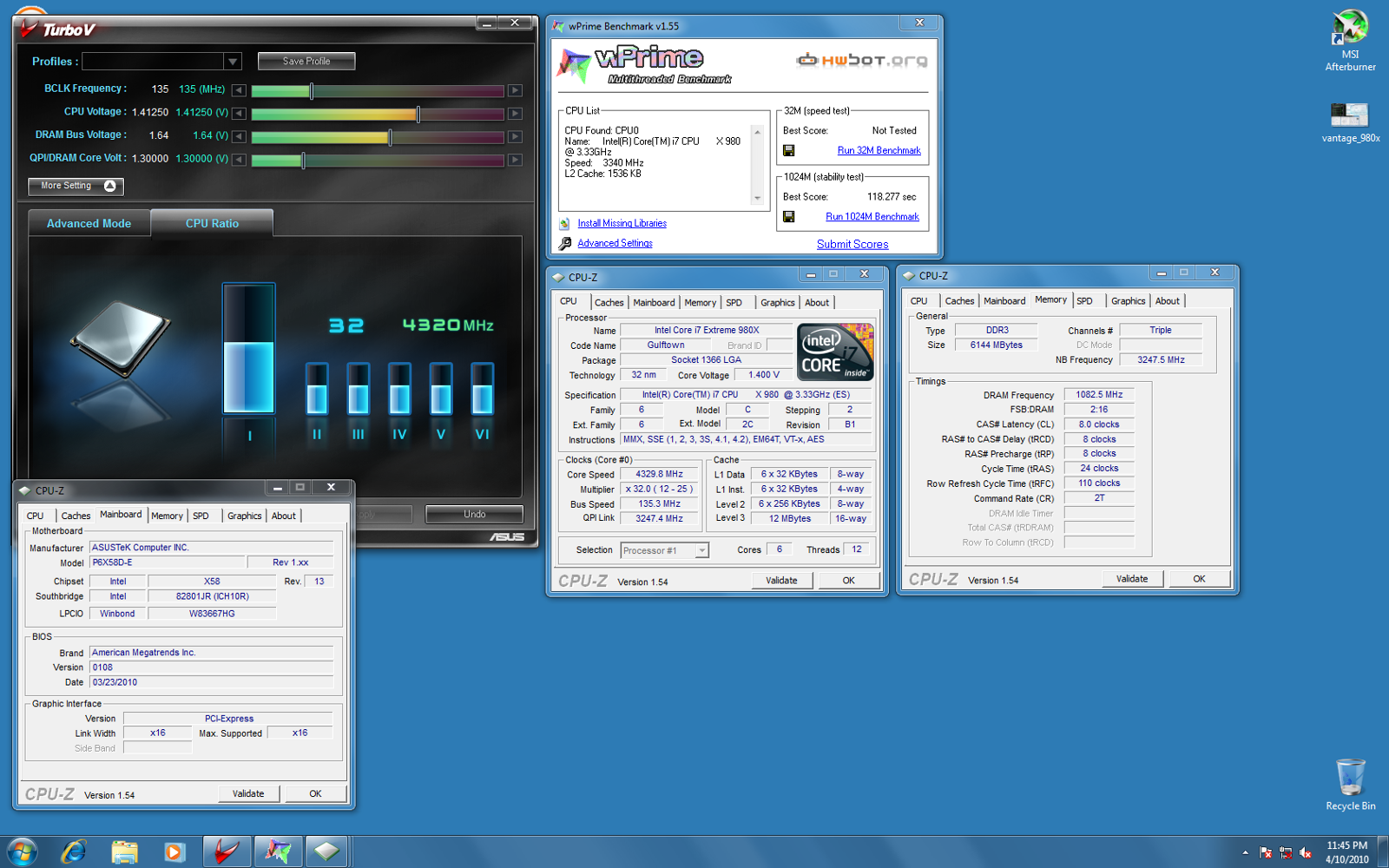Increase QPI/DRAM Core Volt with right arrow
Image resolution: width=1389 pixels, height=868 pixels.
pyautogui.click(x=515, y=160)
